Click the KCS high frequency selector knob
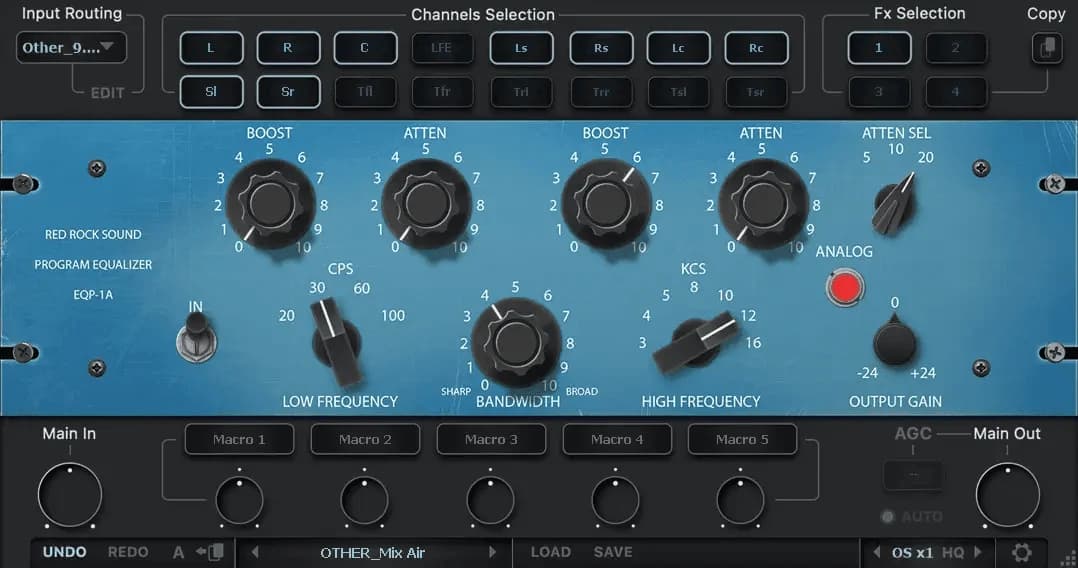1078x568 pixels. coord(691,343)
